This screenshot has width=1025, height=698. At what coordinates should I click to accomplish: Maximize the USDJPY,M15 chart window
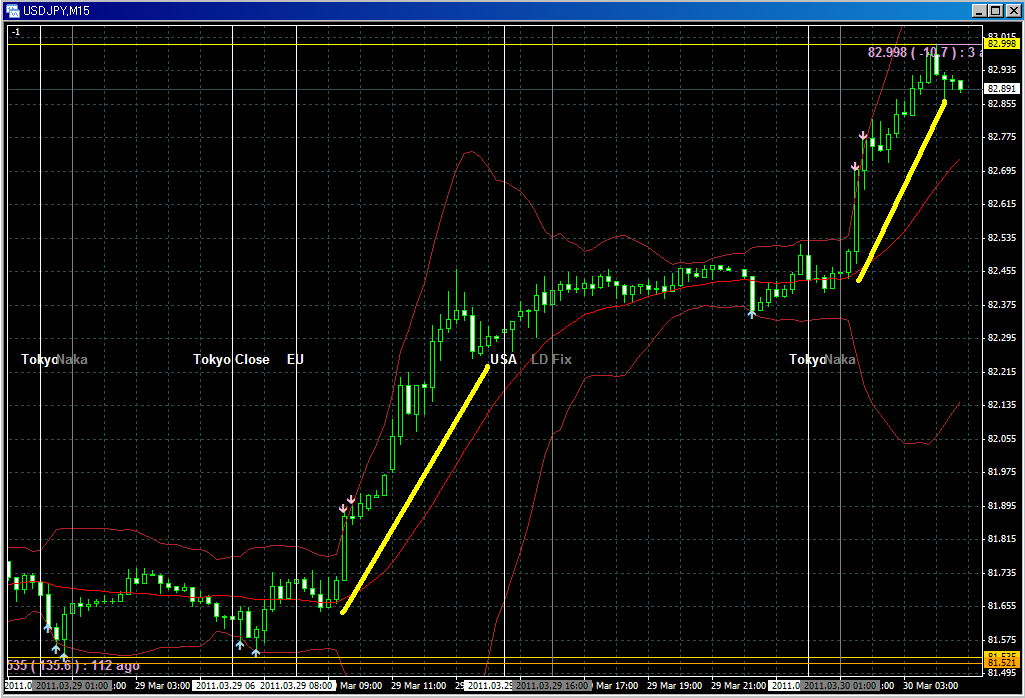tap(996, 10)
